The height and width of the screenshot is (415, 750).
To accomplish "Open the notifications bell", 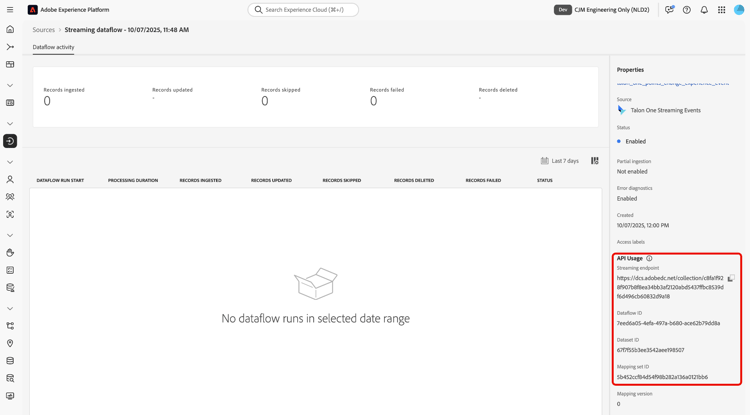I will 704,10.
